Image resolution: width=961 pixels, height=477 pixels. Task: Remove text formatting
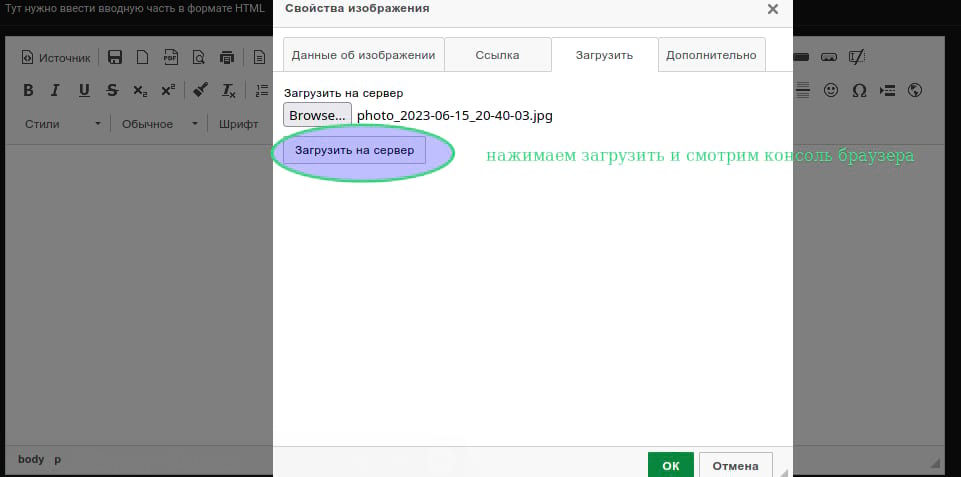coord(229,91)
